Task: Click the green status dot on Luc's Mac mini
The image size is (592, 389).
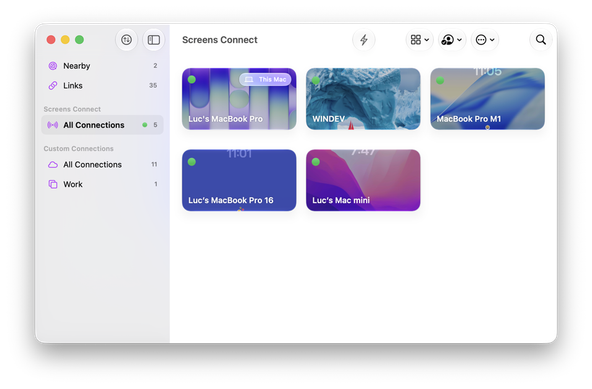Action: [316, 162]
